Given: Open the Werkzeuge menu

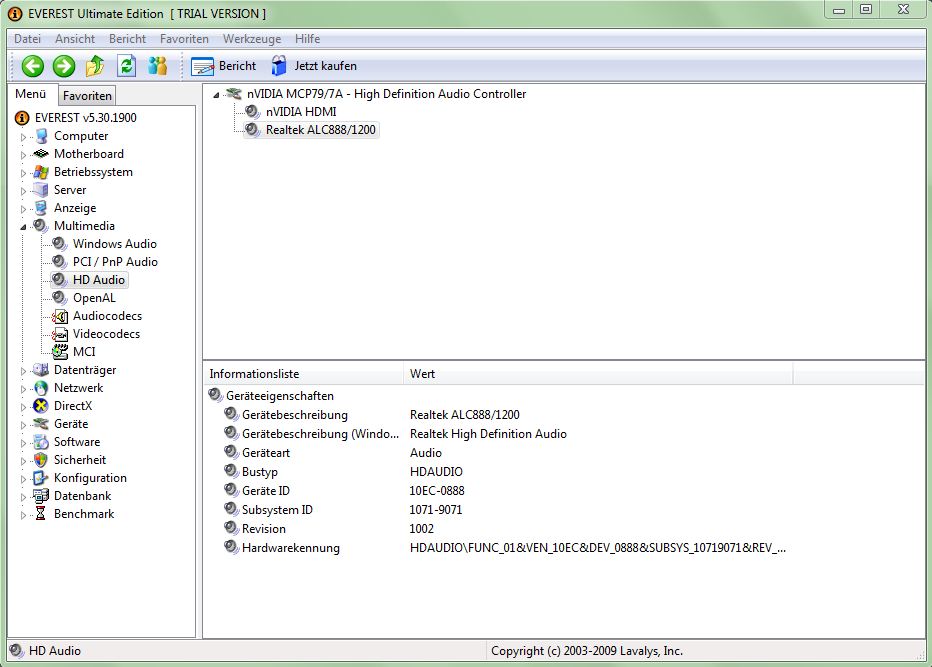Looking at the screenshot, I should [x=252, y=39].
